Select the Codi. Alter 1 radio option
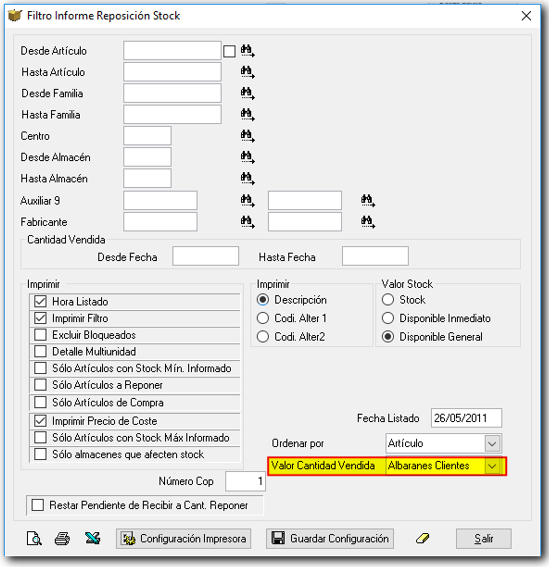Viewport: 549px width, 567px height. tap(263, 318)
